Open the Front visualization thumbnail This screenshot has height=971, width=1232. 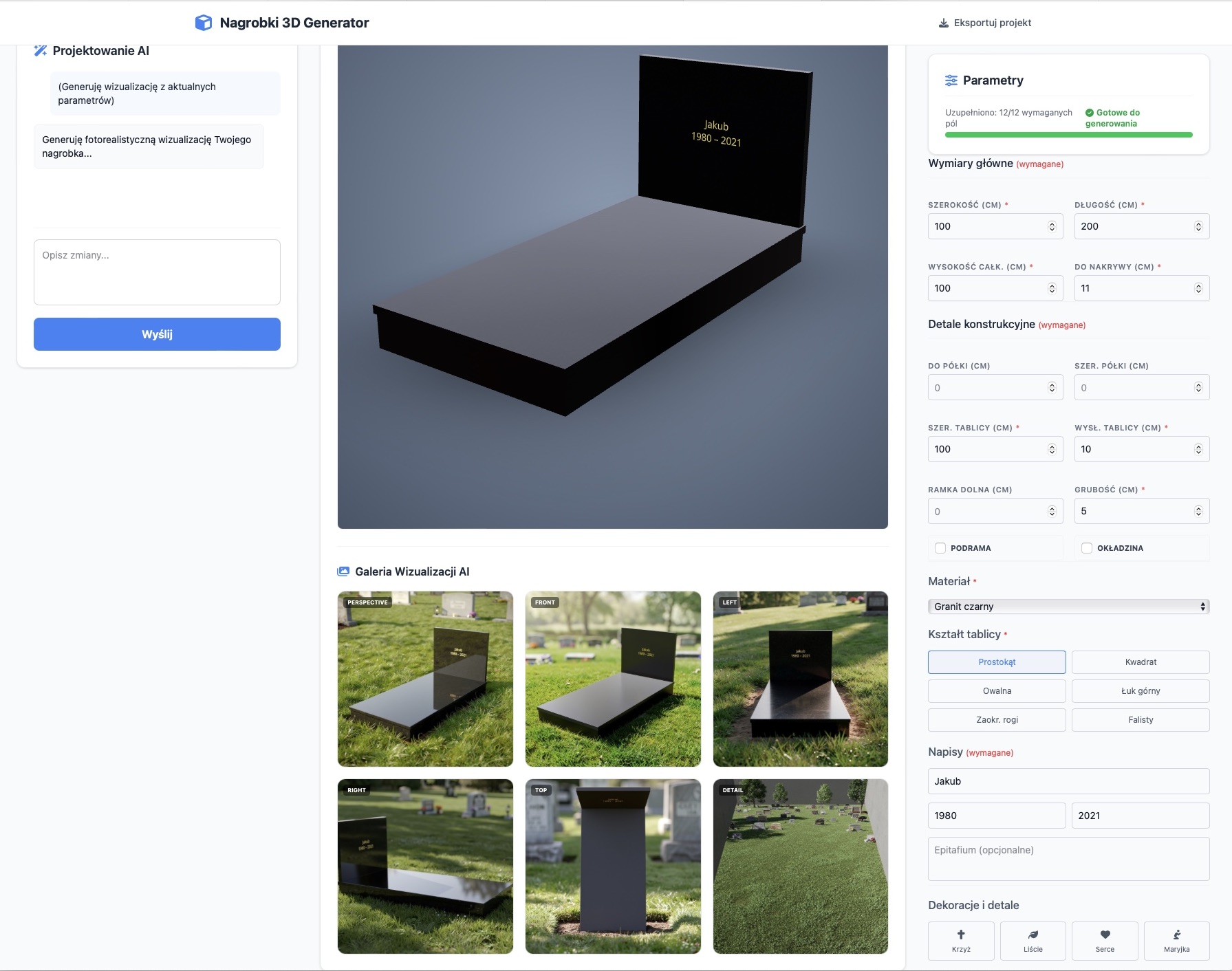tap(613, 679)
